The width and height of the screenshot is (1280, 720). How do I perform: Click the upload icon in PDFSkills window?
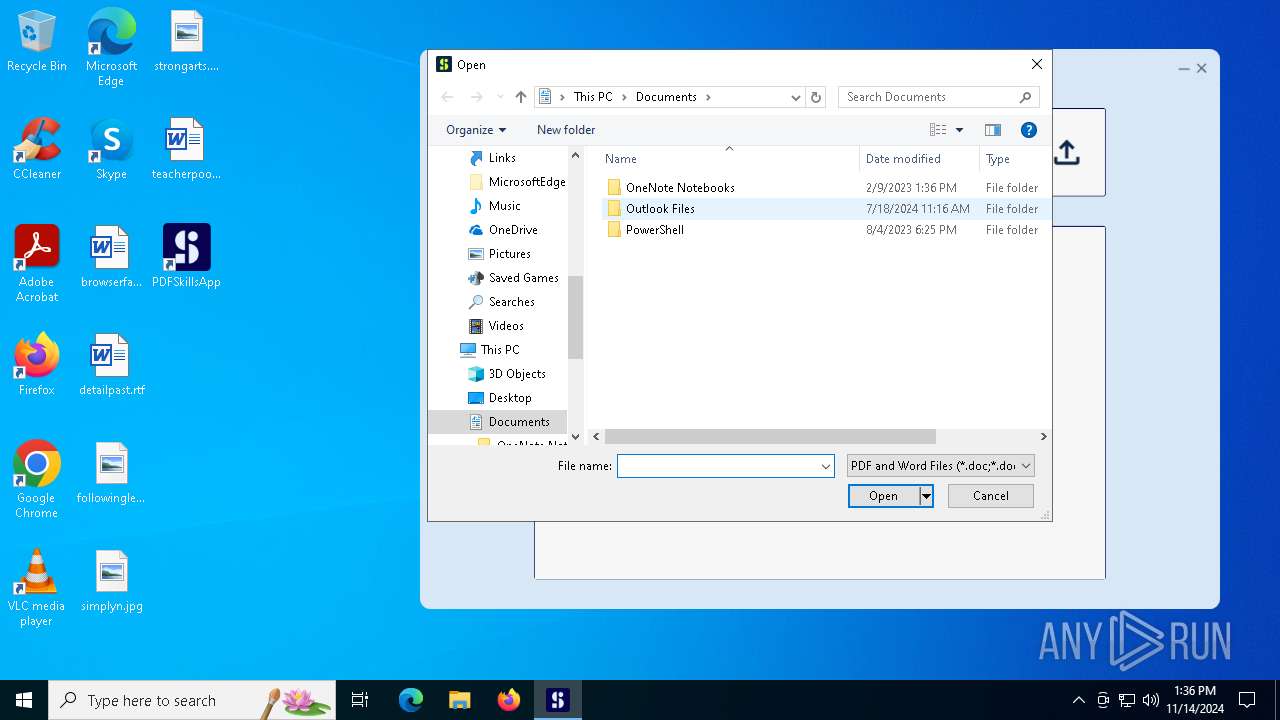pos(1067,153)
